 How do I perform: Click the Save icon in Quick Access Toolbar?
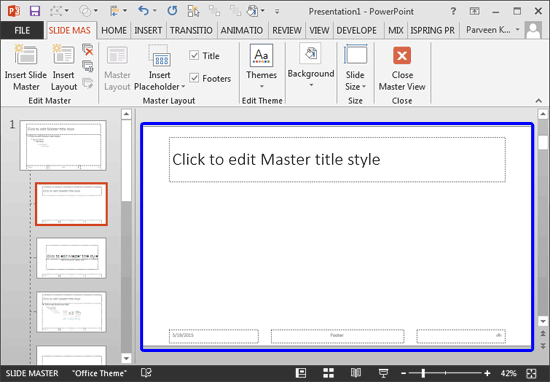click(x=35, y=11)
